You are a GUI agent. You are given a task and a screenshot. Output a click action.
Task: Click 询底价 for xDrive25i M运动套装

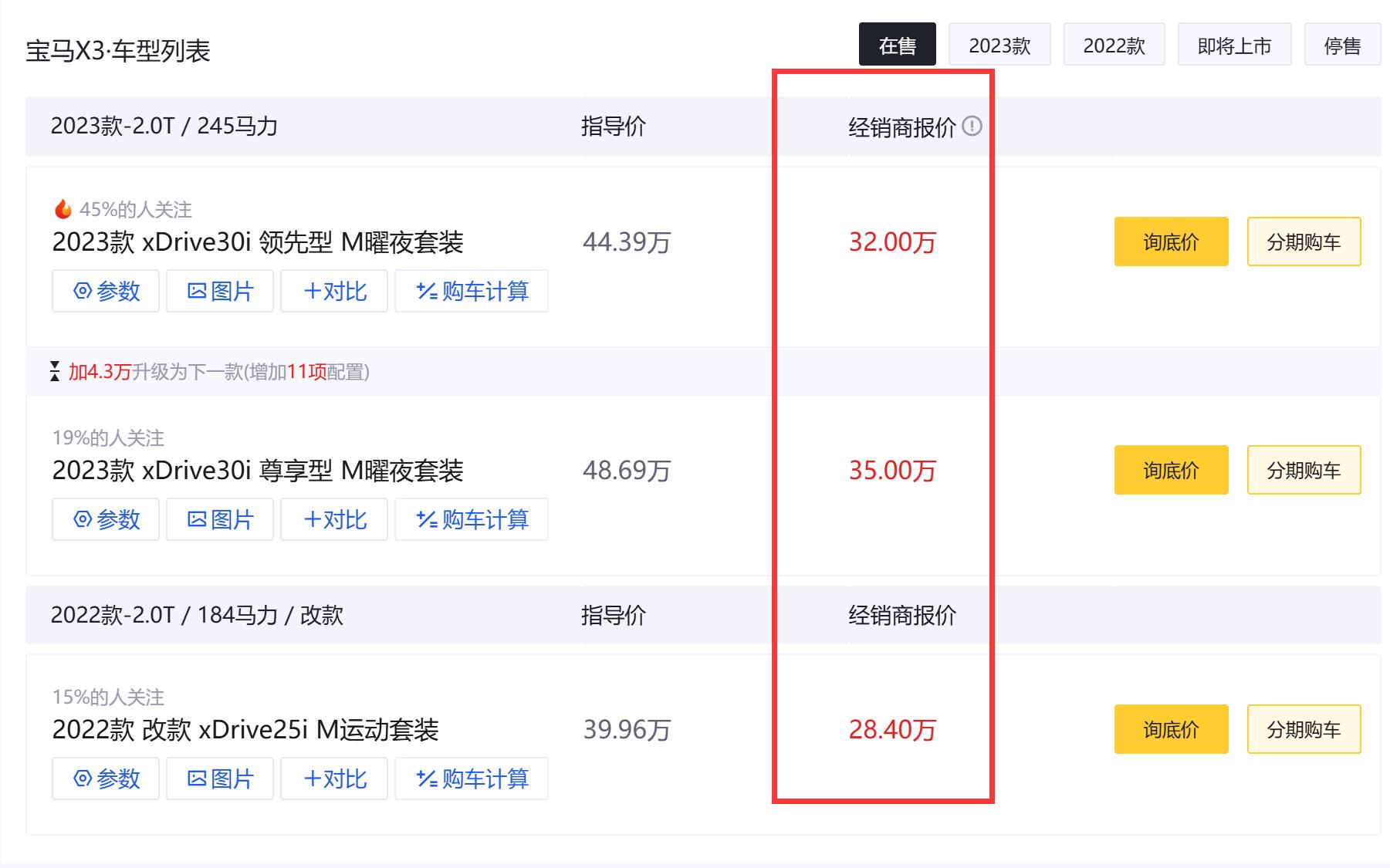pyautogui.click(x=1171, y=729)
